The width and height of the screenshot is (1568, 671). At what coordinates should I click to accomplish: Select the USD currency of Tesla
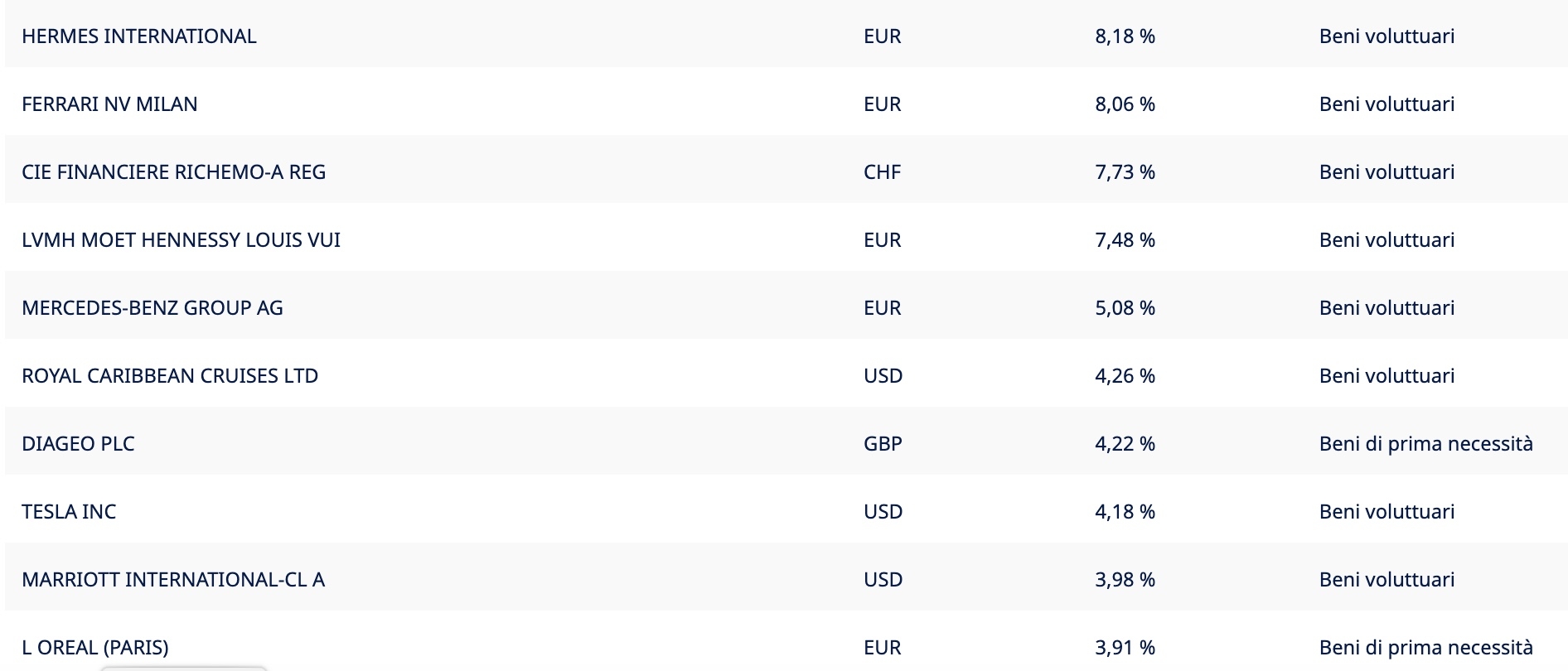pos(883,512)
